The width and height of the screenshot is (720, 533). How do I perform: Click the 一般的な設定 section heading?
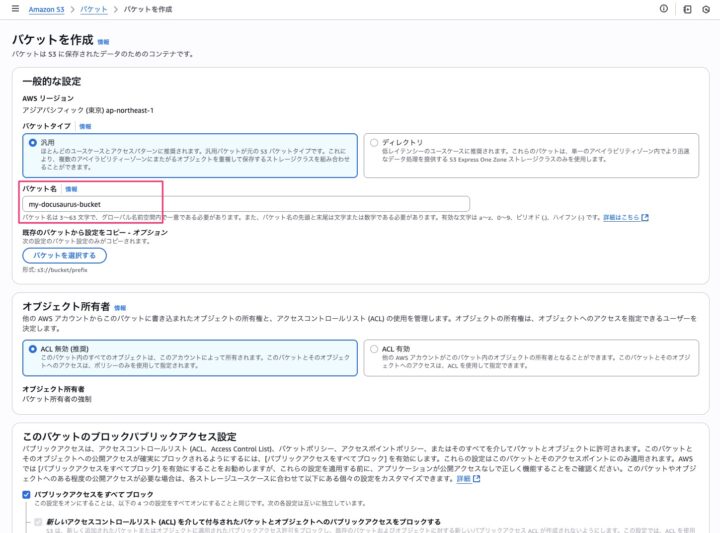click(x=52, y=82)
